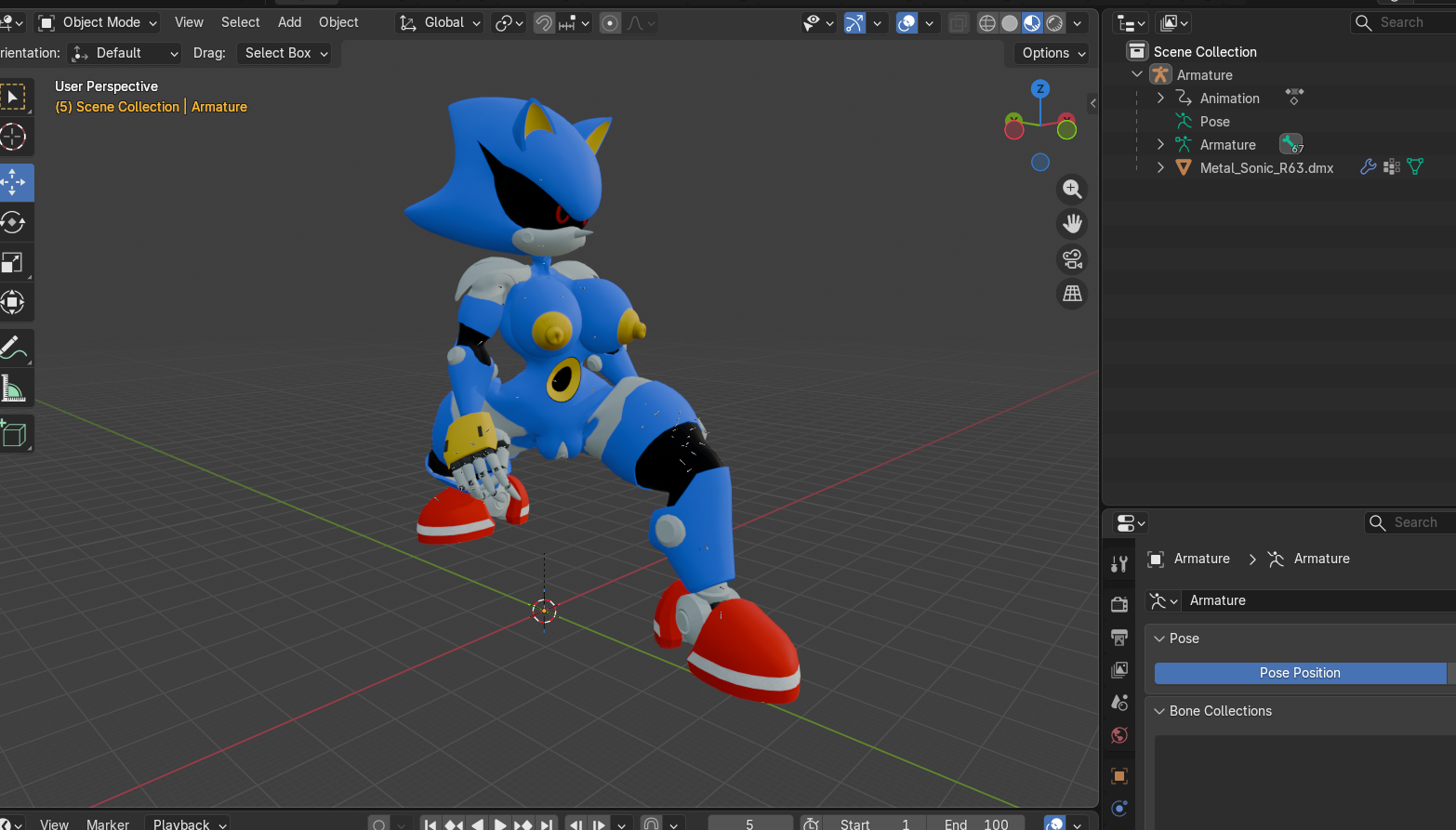Switch to the Scale tool
1456x830 pixels.
13,263
